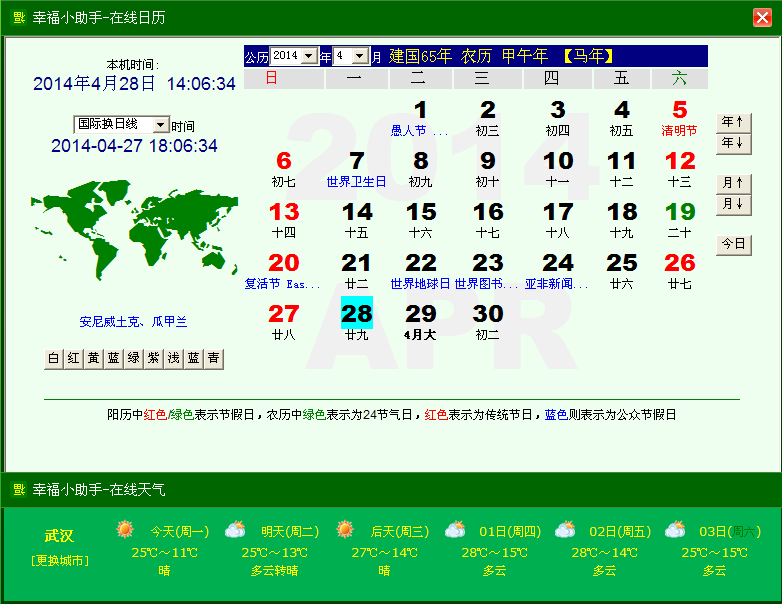
Task: Click the 安尼威土克、瓜甲兰 location text
Action: 133,322
